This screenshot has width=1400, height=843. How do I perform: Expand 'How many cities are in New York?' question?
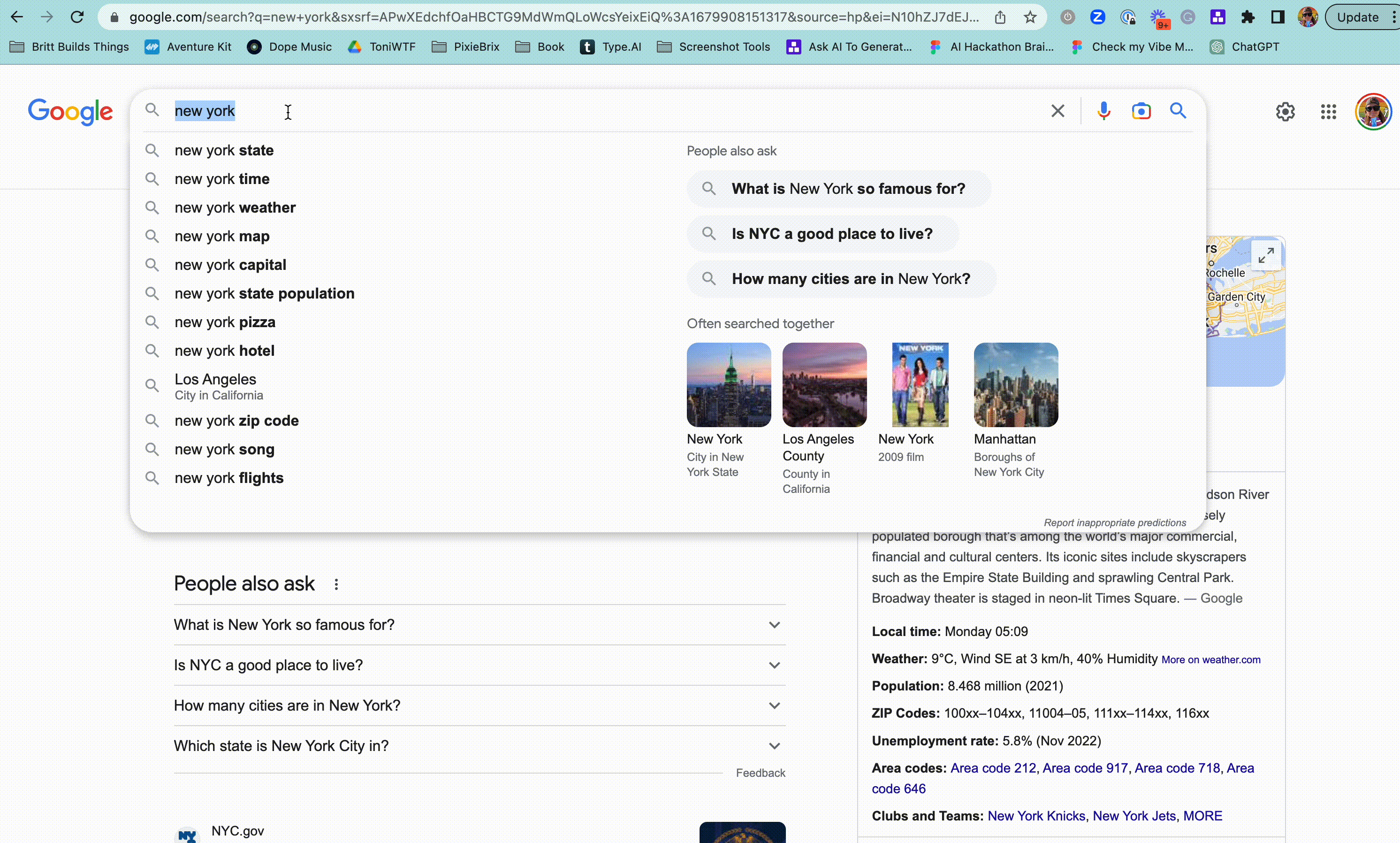point(479,705)
